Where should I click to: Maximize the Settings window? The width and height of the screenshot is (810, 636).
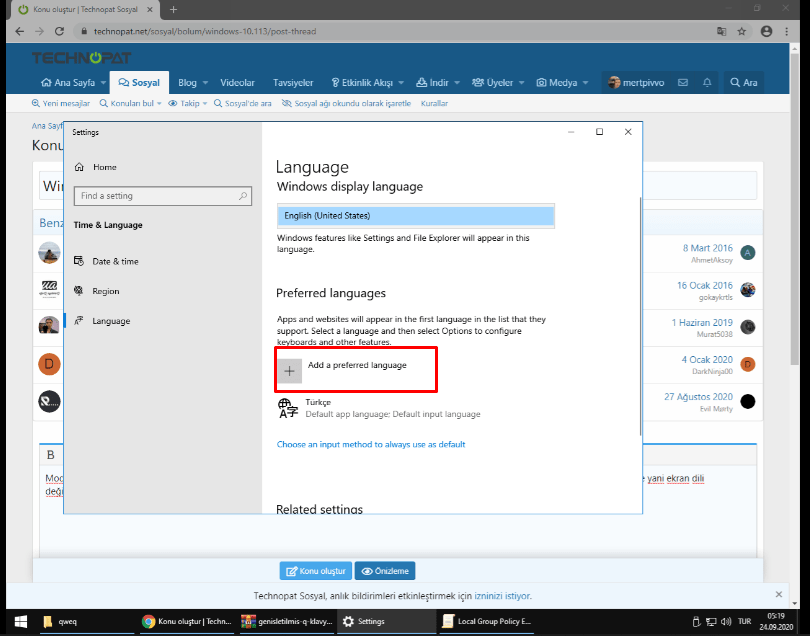599,132
